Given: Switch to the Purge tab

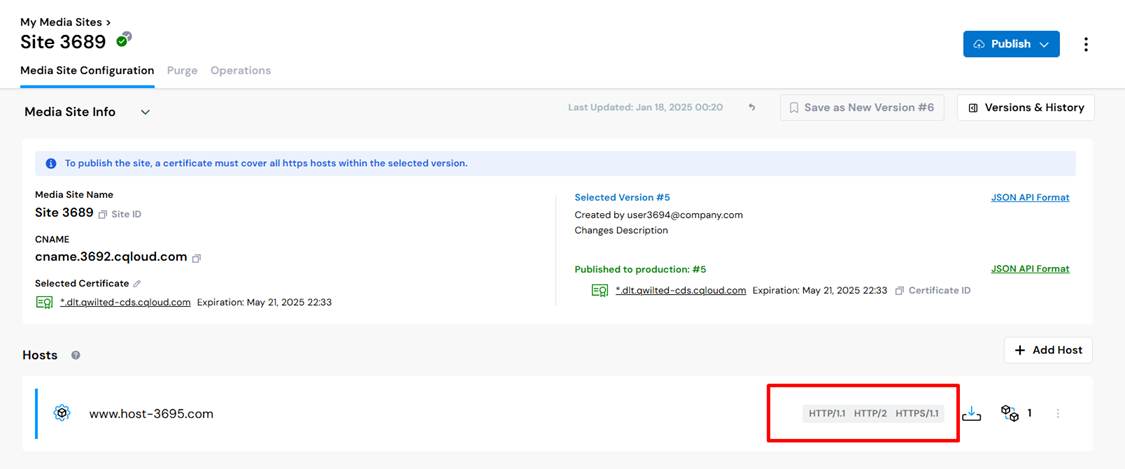Looking at the screenshot, I should click(182, 71).
